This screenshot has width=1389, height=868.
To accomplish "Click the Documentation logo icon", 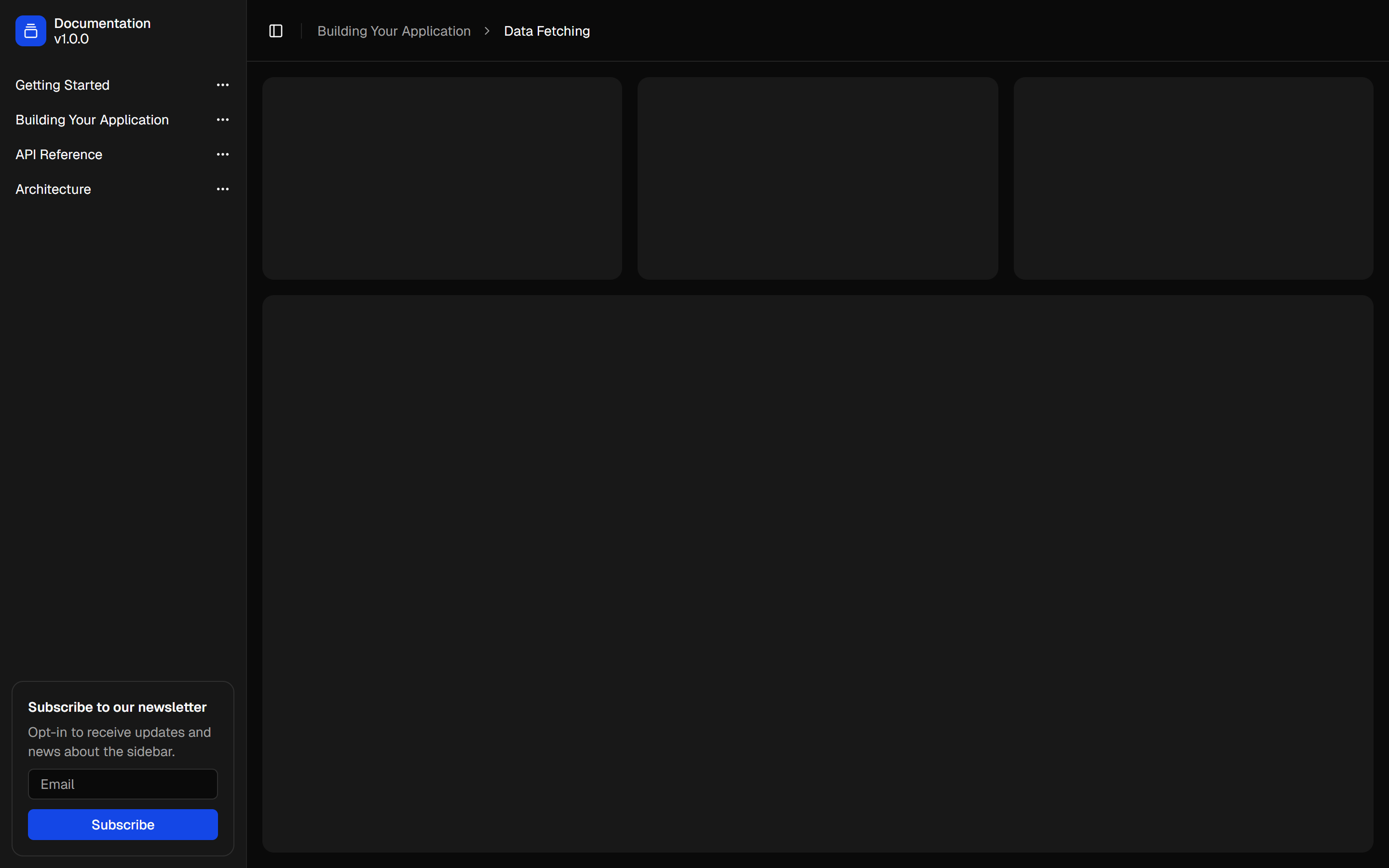I will point(30,31).
